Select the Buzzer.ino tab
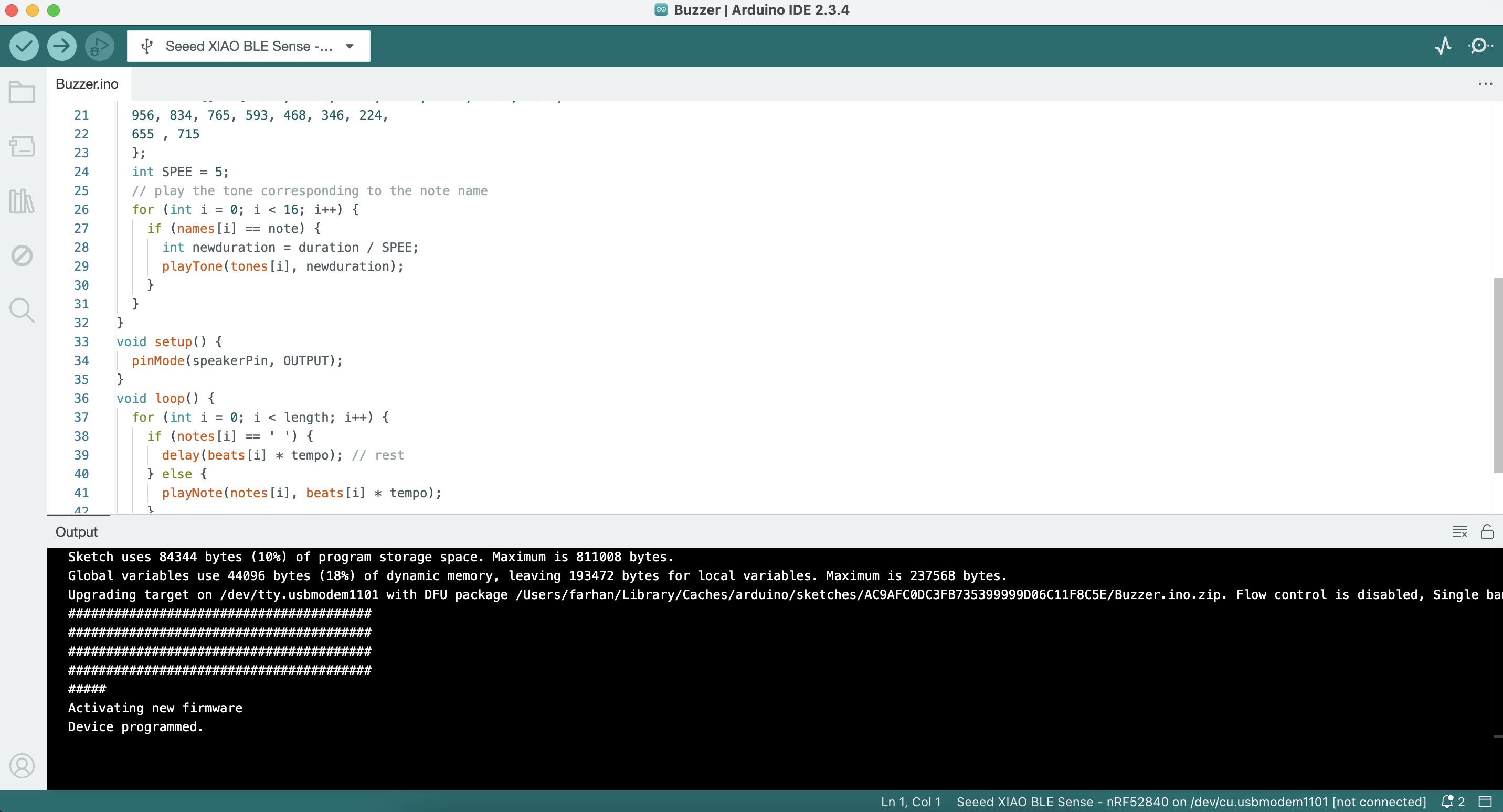The height and width of the screenshot is (812, 1503). tap(87, 84)
